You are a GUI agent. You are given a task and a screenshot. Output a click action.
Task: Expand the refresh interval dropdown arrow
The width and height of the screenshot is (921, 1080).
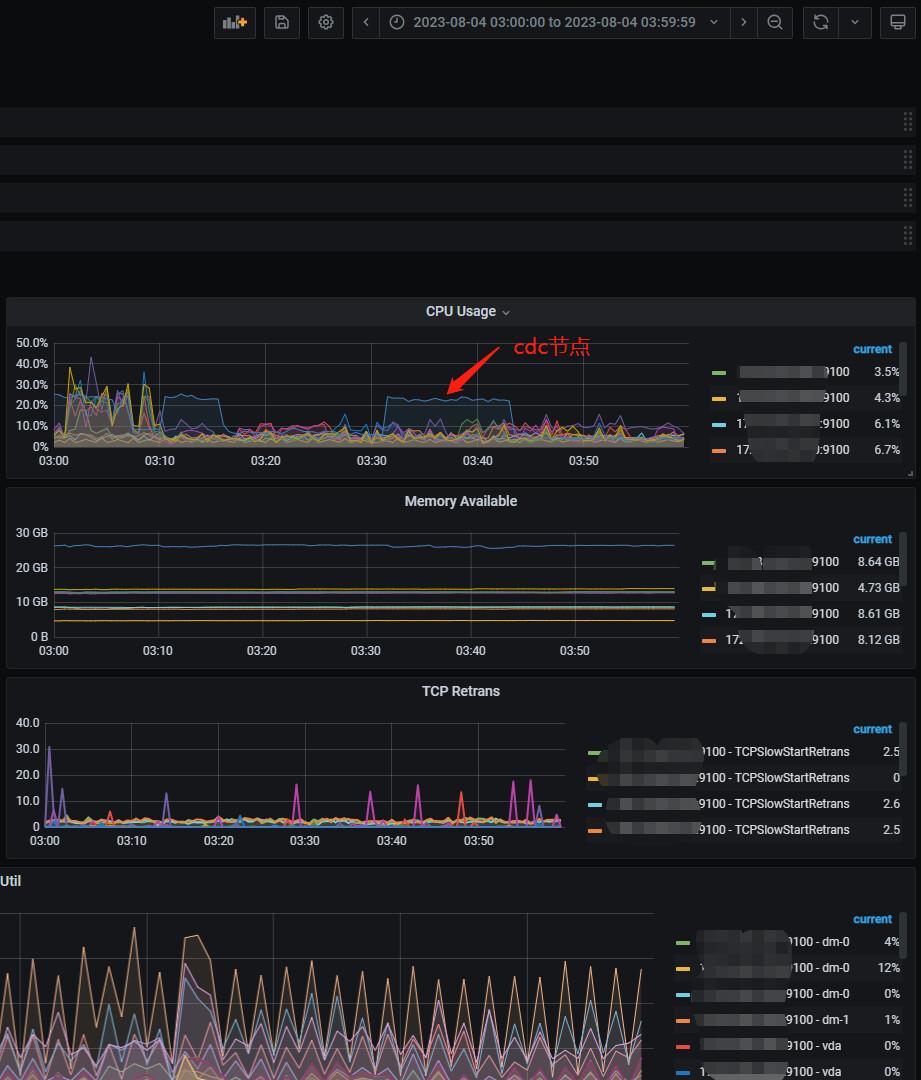[854, 22]
